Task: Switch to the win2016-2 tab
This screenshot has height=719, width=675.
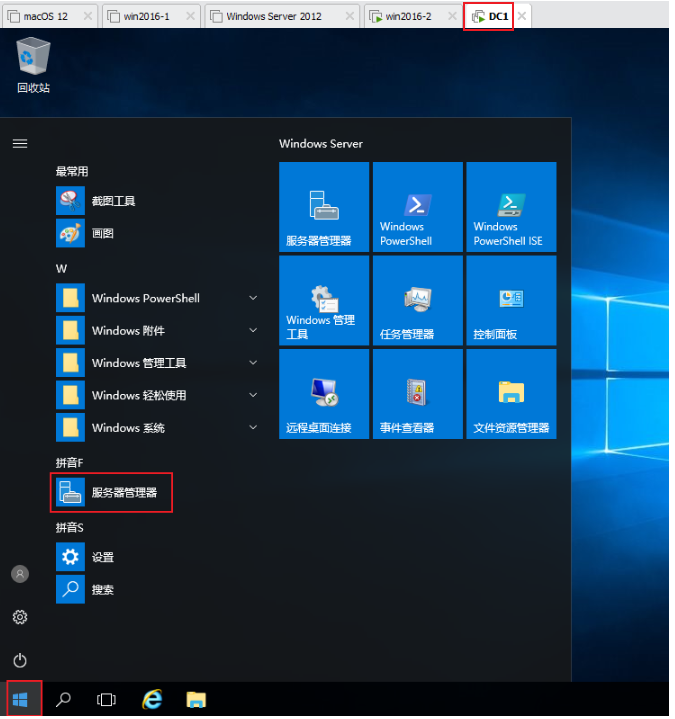Action: (415, 17)
